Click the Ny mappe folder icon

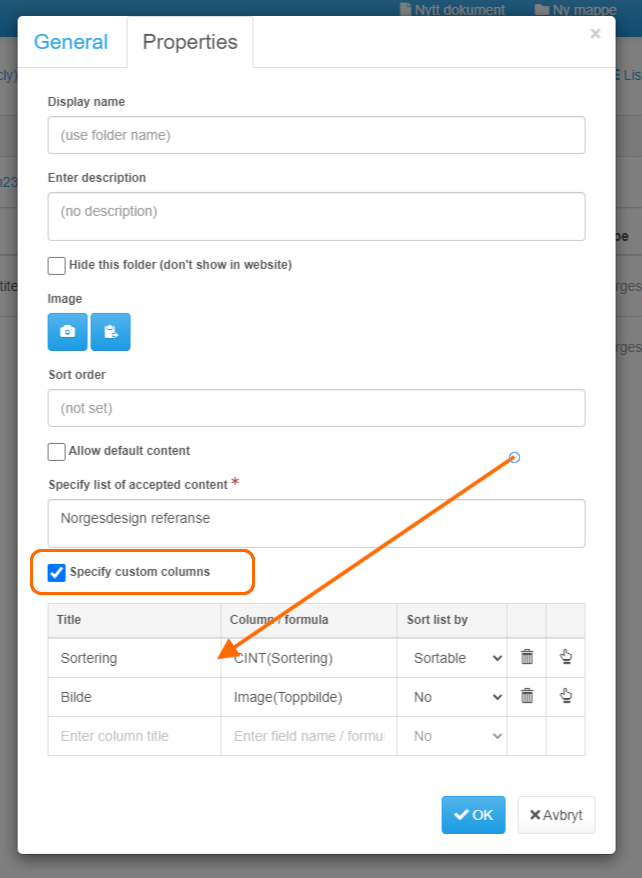tap(541, 10)
